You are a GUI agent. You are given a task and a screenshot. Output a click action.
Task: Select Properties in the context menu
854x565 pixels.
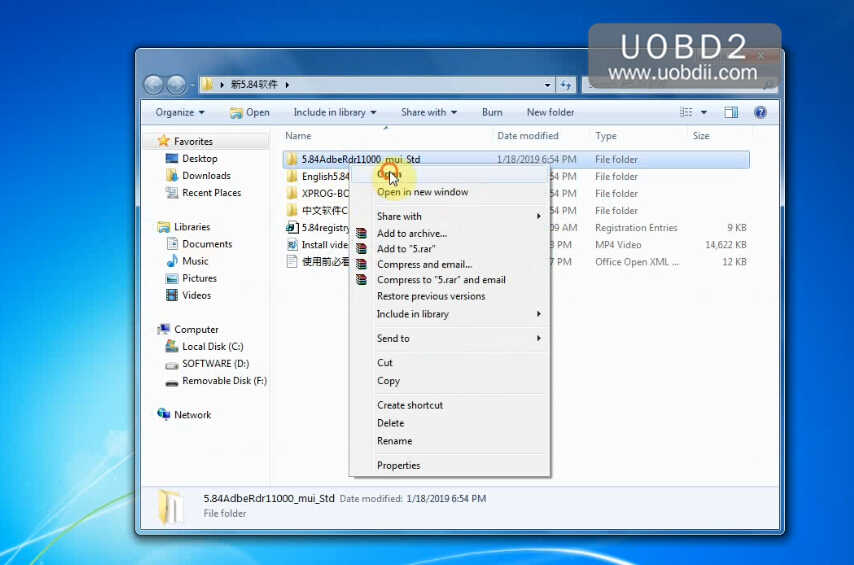(398, 466)
